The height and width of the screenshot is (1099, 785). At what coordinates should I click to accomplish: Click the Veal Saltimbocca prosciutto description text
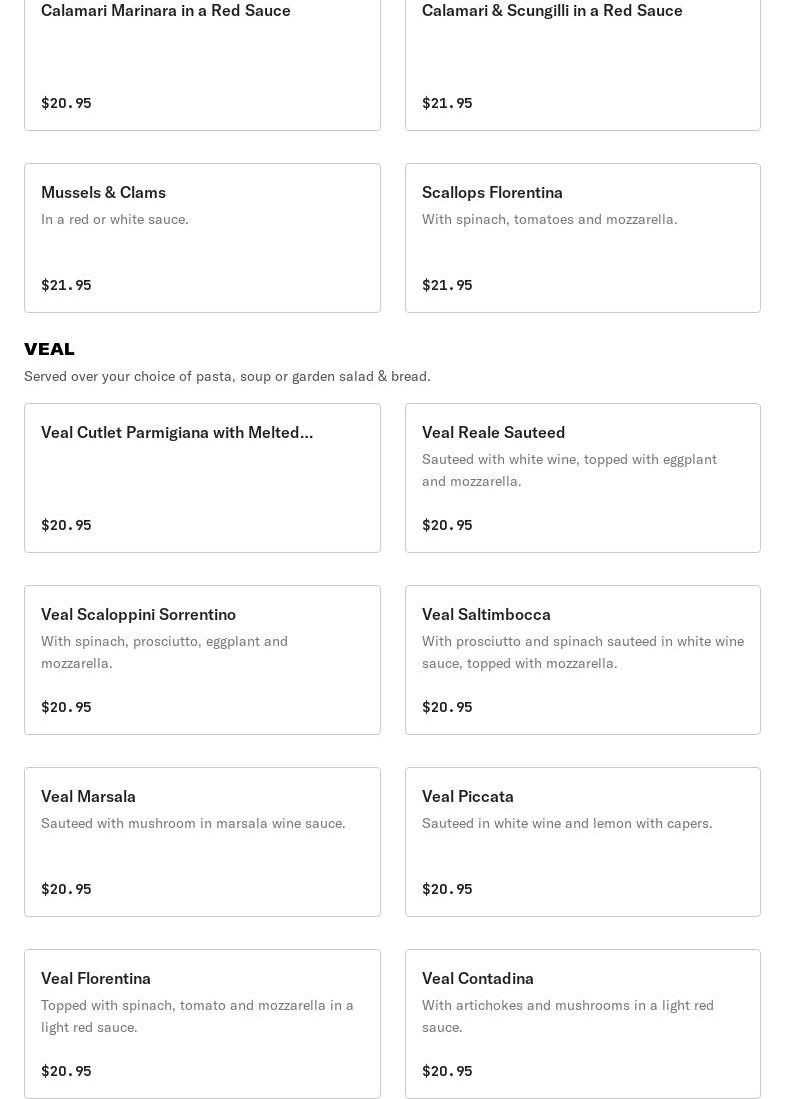pyautogui.click(x=583, y=652)
